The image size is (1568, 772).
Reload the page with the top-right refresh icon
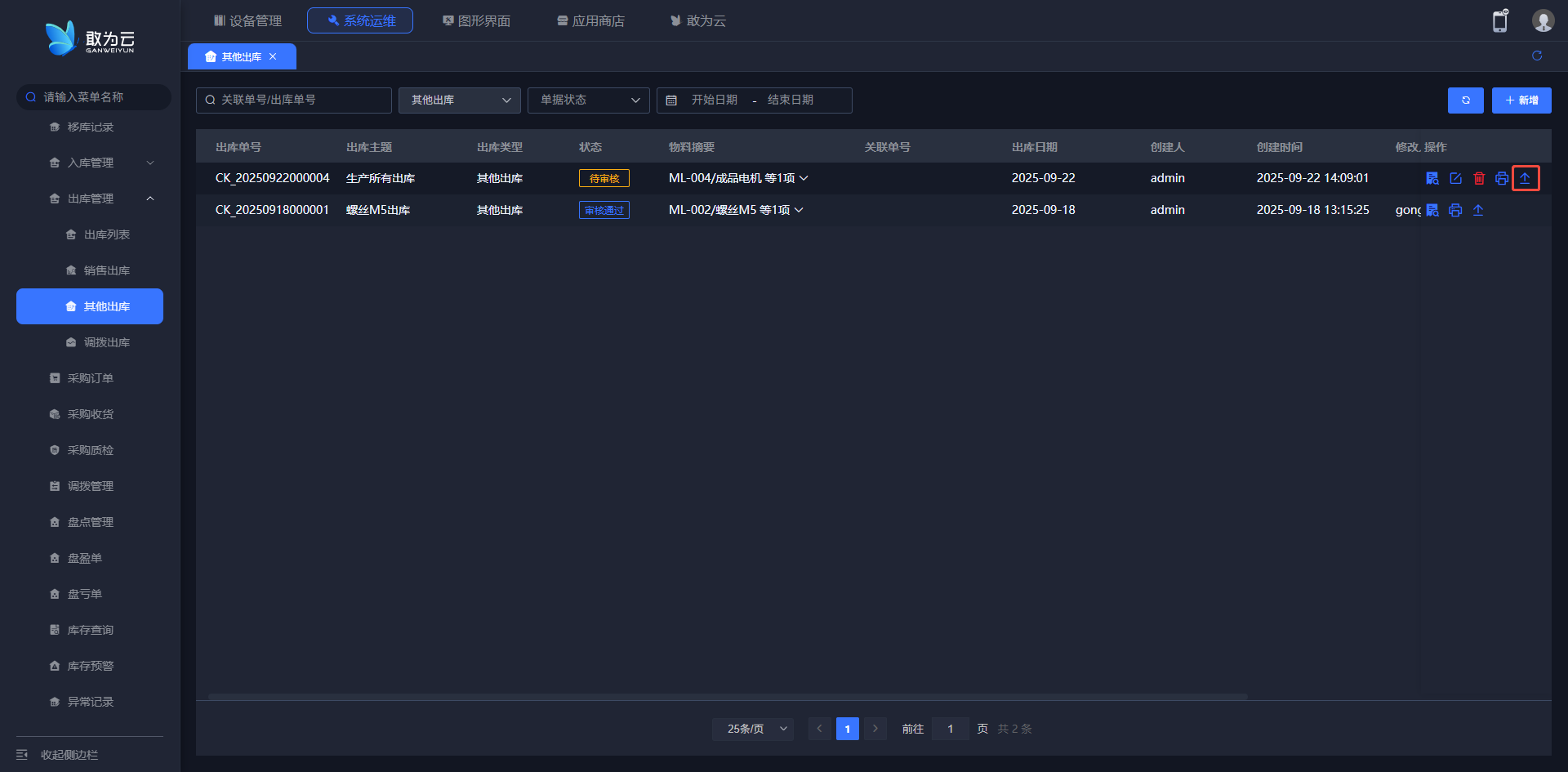1537,56
